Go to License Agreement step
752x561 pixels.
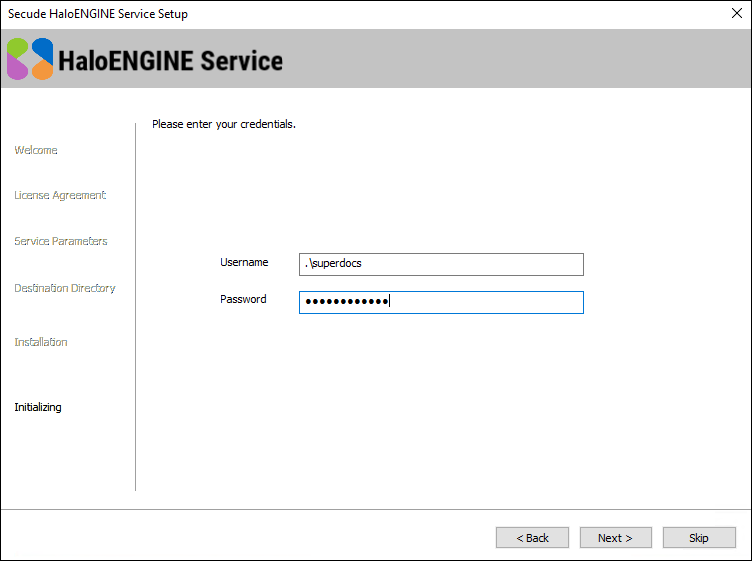coord(60,195)
